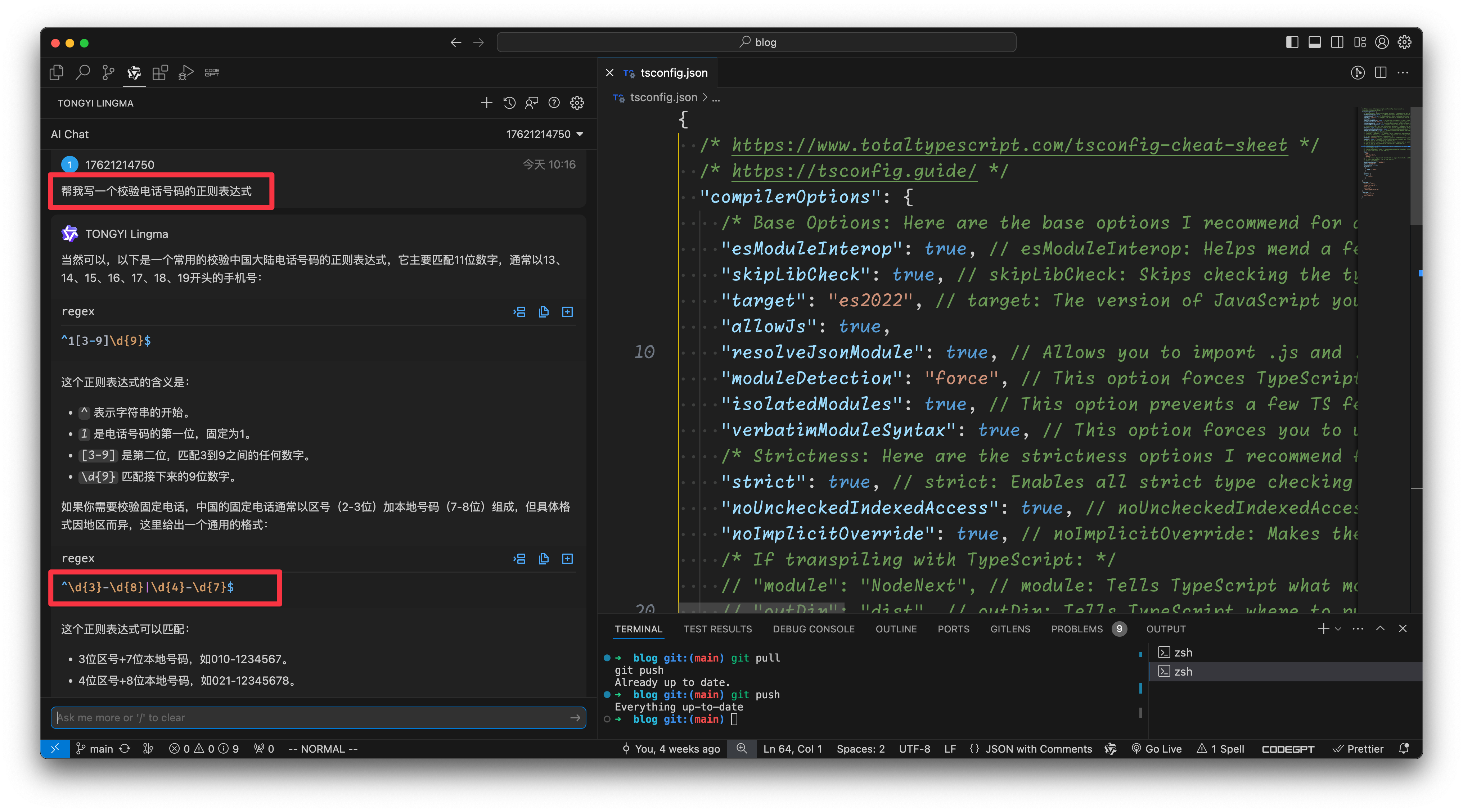This screenshot has height=812, width=1463.
Task: Open account dropdown 17621214750
Action: click(x=544, y=134)
